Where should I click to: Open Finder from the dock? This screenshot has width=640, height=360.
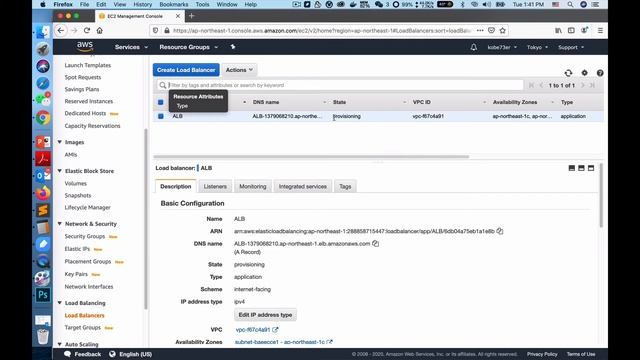click(43, 32)
